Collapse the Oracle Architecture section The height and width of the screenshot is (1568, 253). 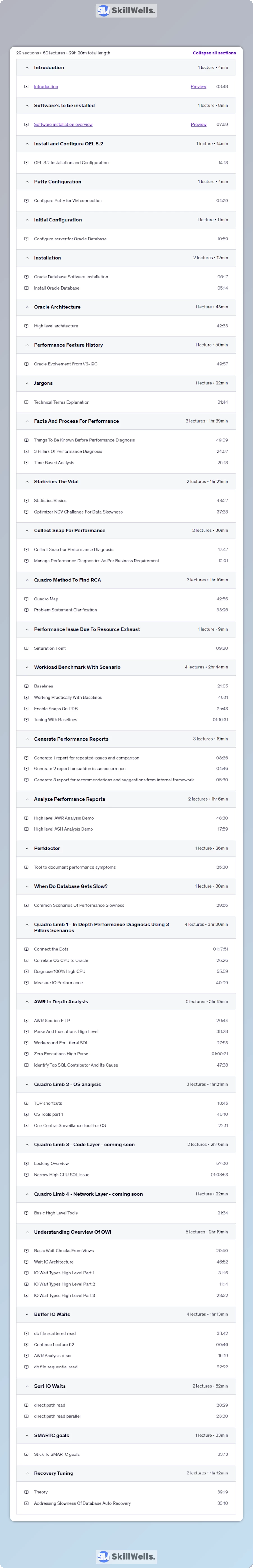pyautogui.click(x=27, y=307)
